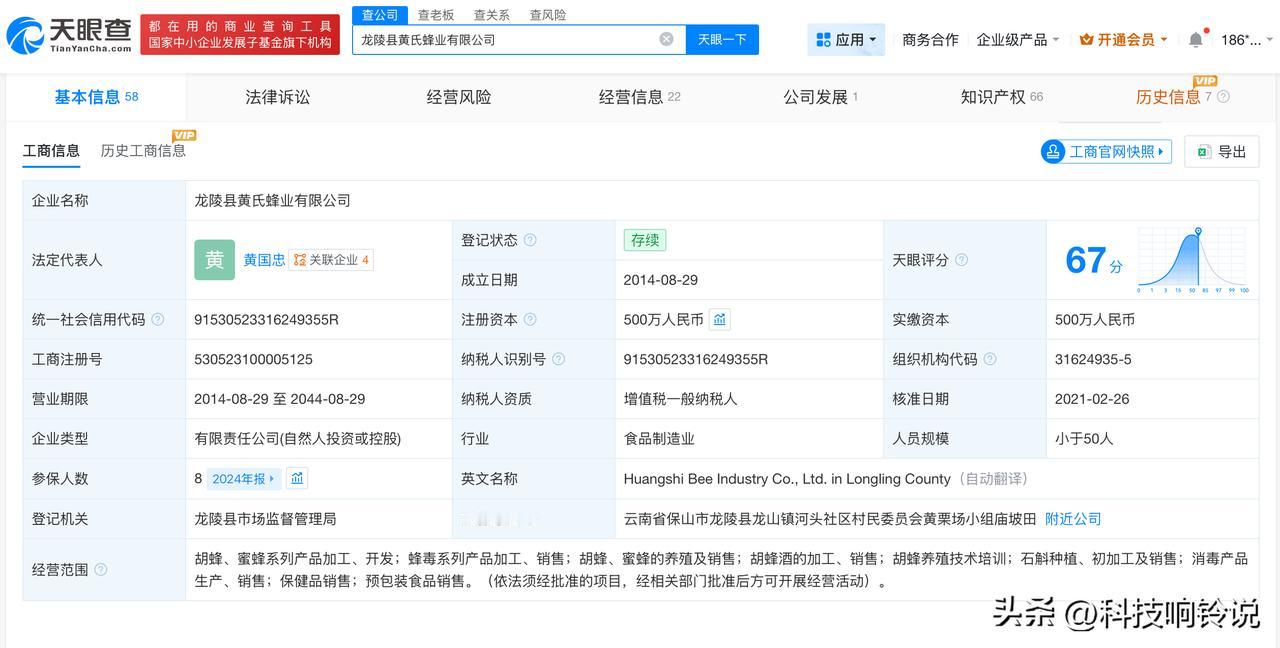
Task: Open the 法律诉讼 tab
Action: 277,96
